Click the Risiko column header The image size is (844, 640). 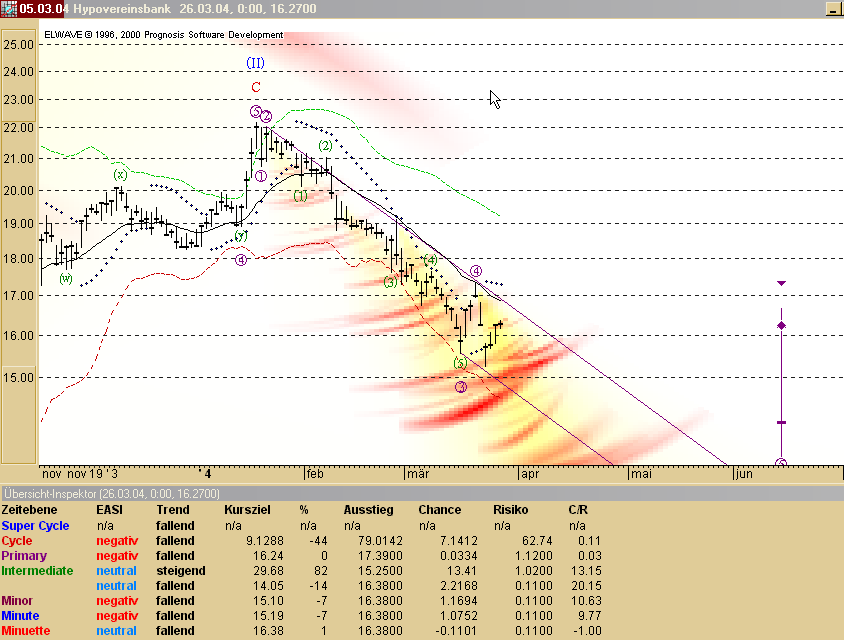coord(510,510)
